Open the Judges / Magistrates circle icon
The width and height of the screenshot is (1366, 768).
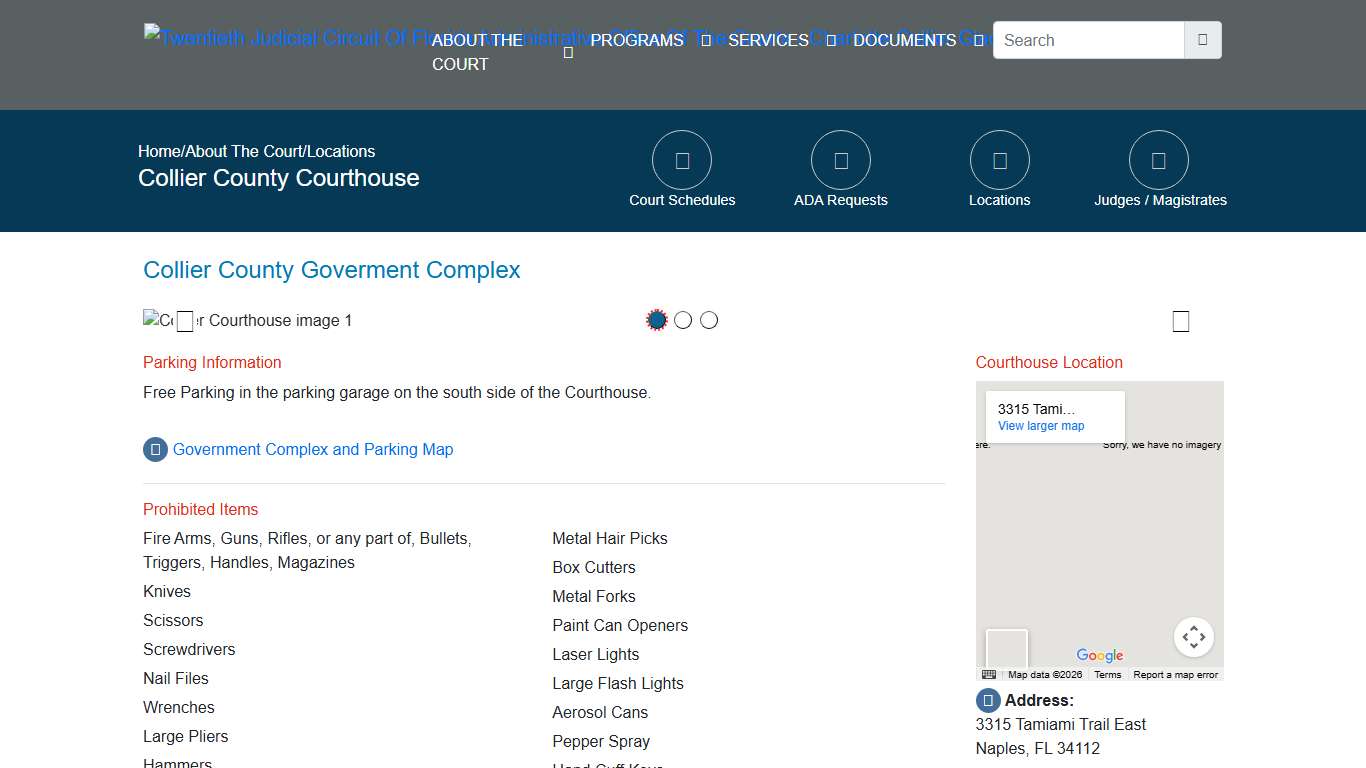1158,160
